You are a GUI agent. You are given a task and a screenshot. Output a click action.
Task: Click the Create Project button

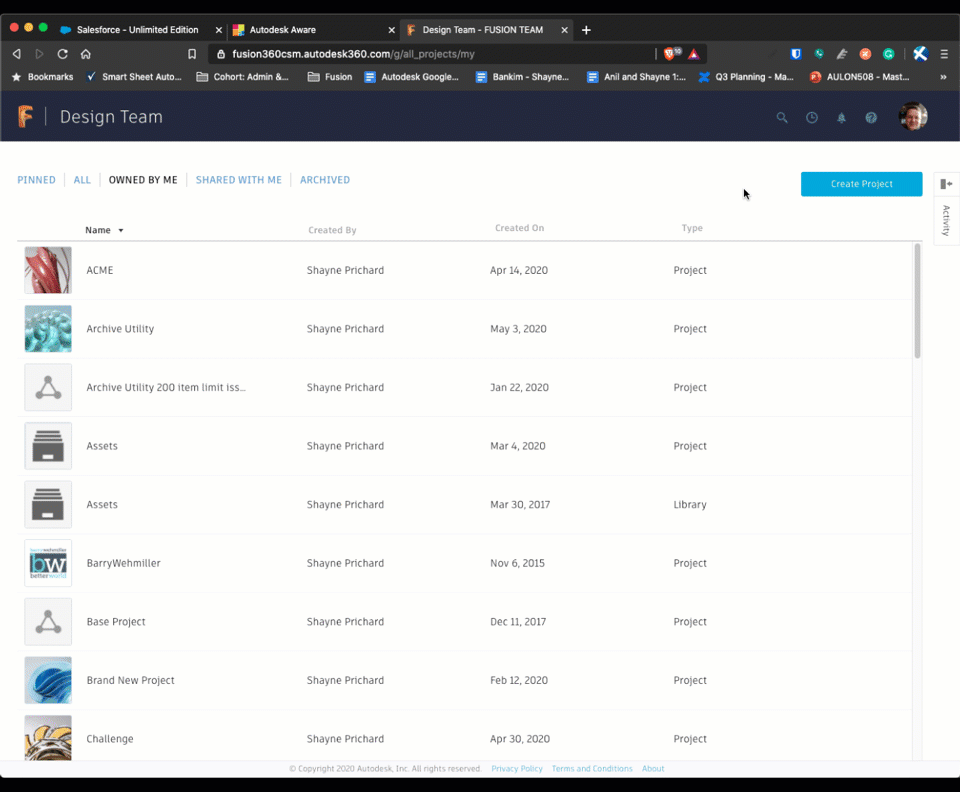(x=861, y=184)
